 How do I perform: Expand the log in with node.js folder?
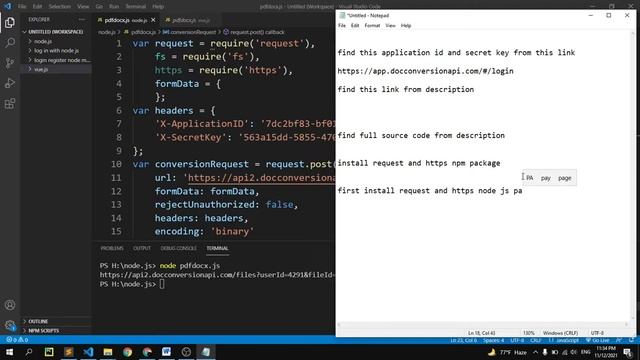56,51
